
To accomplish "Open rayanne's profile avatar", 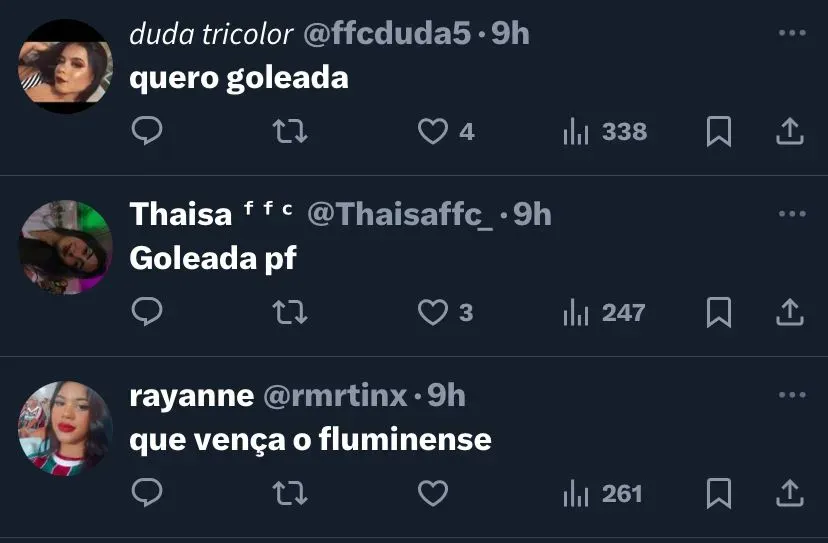I will [x=65, y=428].
